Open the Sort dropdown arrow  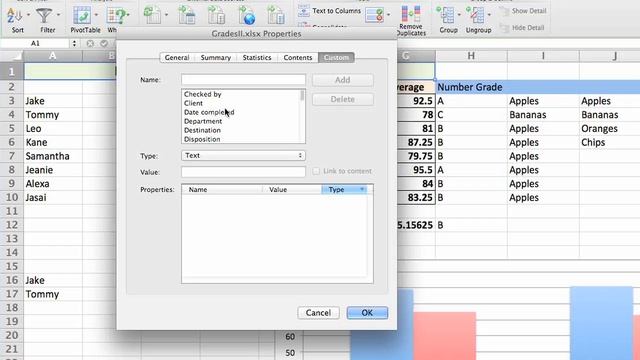pos(28,15)
